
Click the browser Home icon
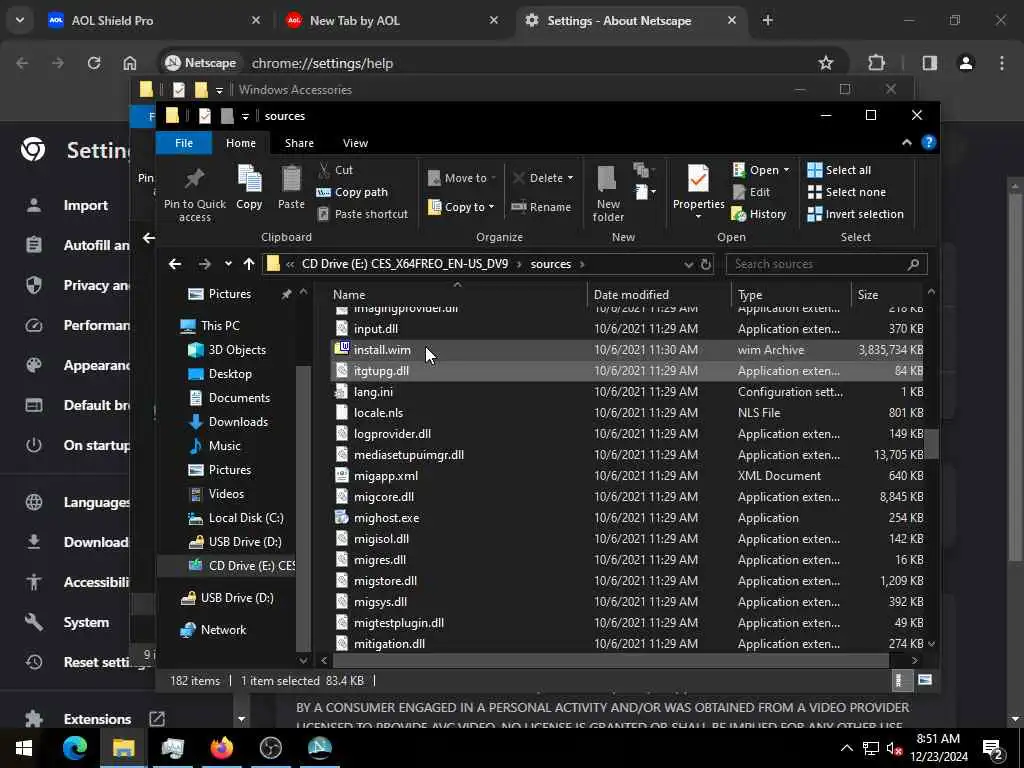click(x=129, y=63)
